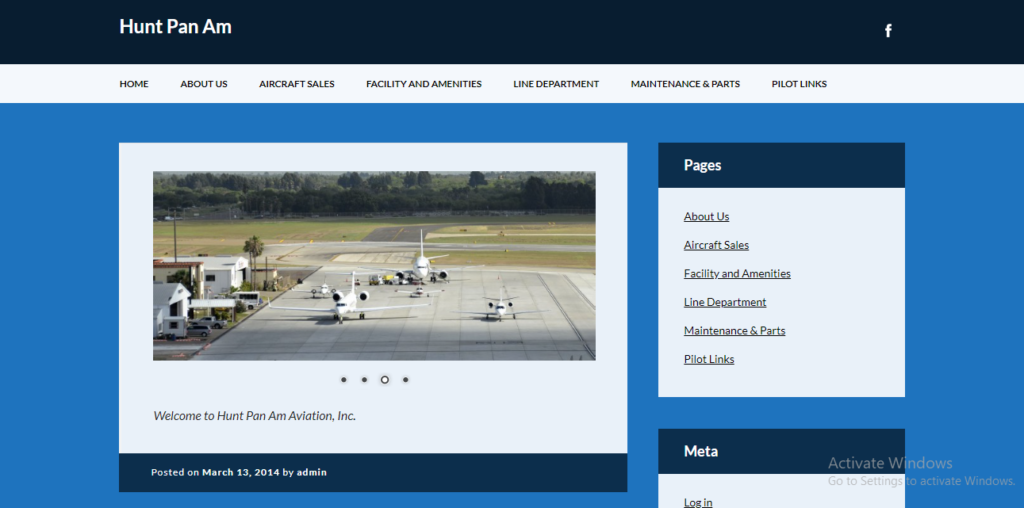The image size is (1024, 508).
Task: Open Pilot Links in the navigation bar
Action: pos(799,84)
